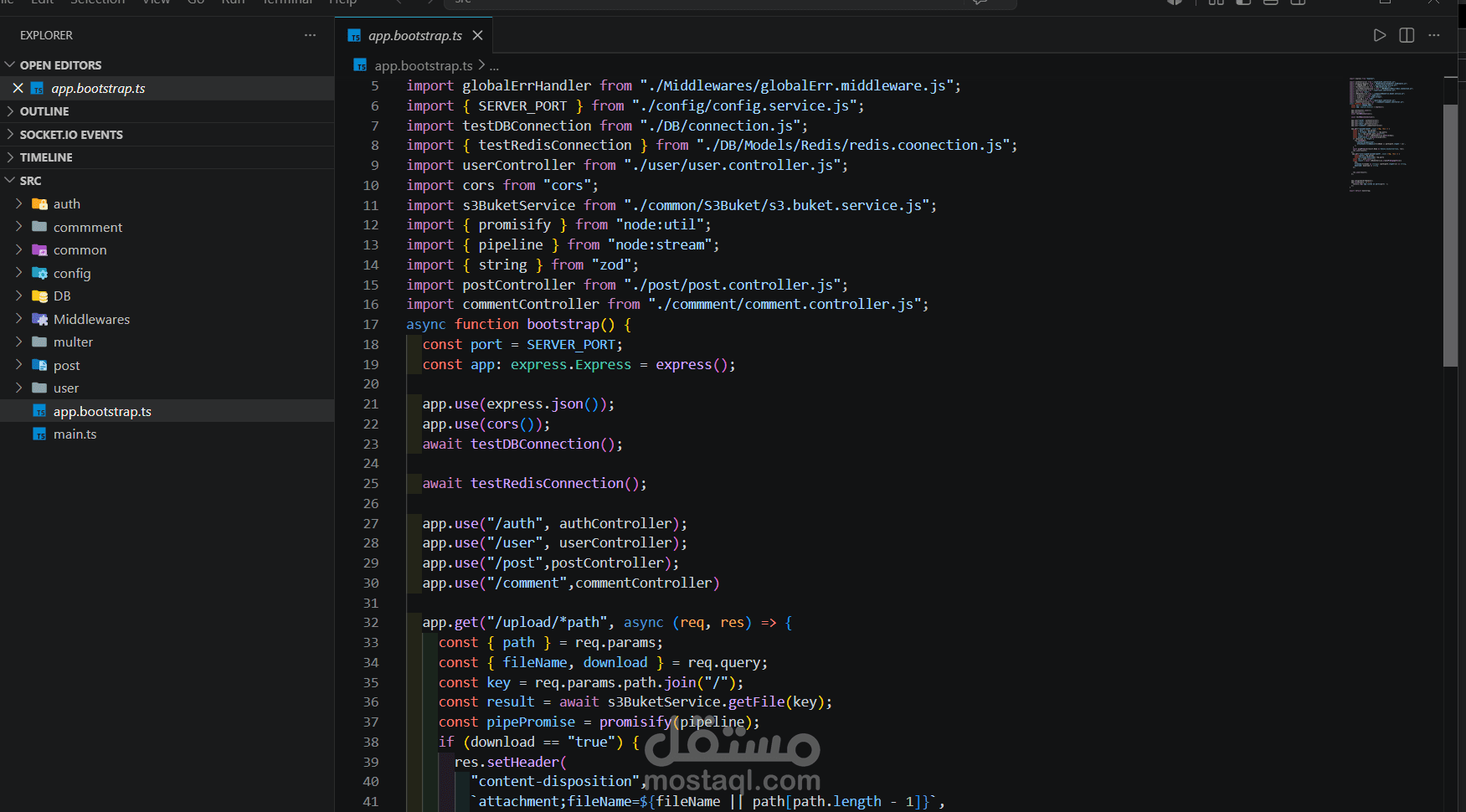1466x812 pixels.
Task: Expand the Socket.IO Events section
Action: [10, 134]
